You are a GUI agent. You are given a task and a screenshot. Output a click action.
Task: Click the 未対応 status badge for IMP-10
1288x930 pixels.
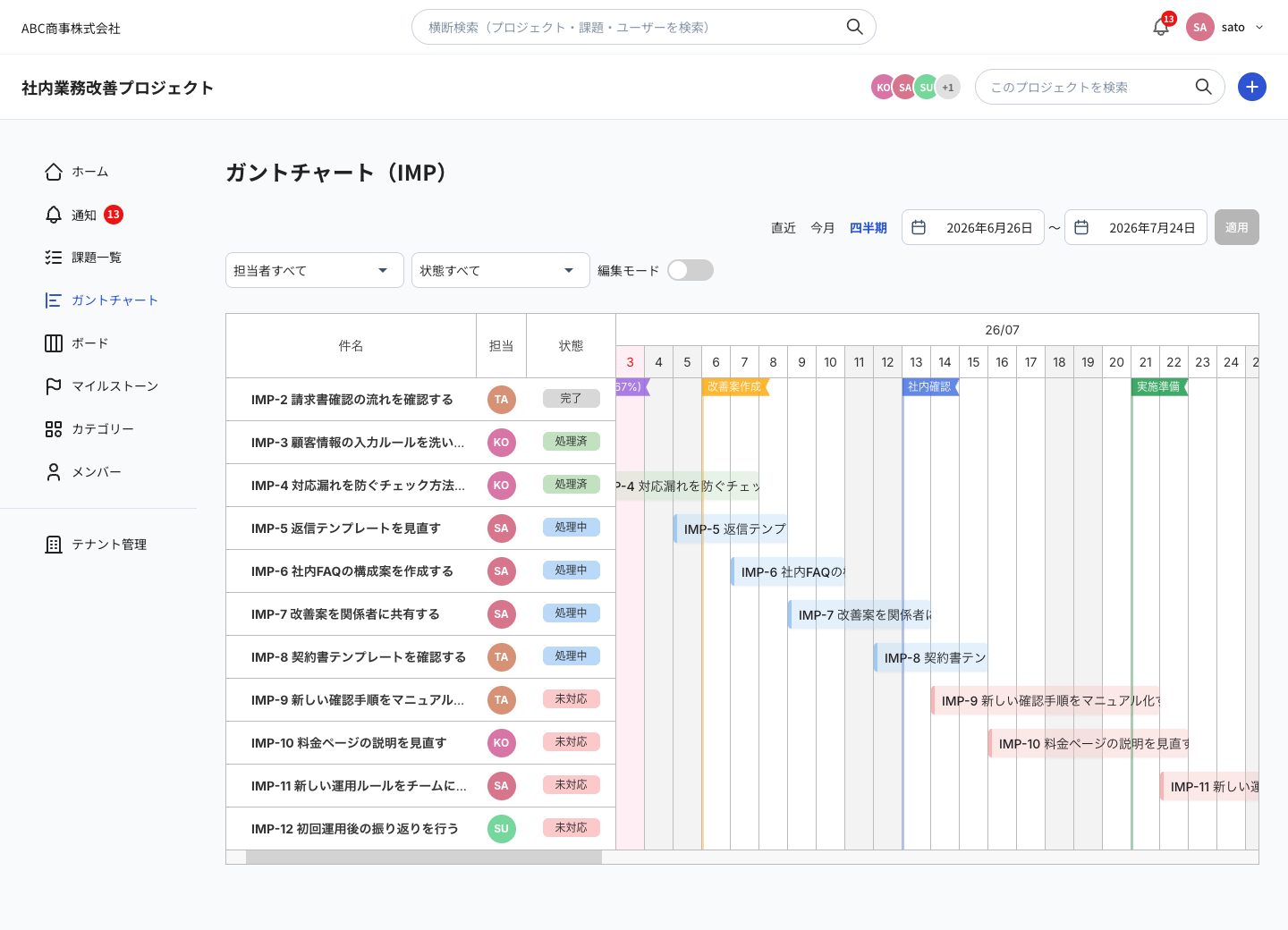click(x=572, y=742)
